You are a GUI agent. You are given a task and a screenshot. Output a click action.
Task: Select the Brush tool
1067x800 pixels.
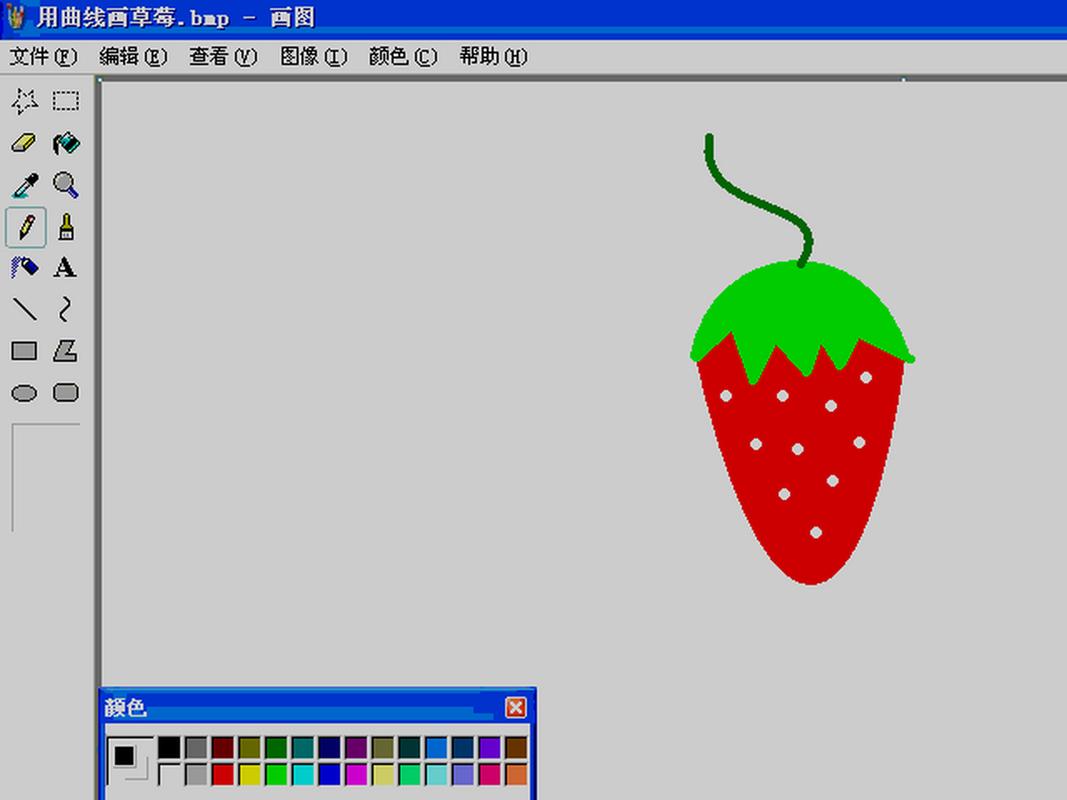point(64,227)
